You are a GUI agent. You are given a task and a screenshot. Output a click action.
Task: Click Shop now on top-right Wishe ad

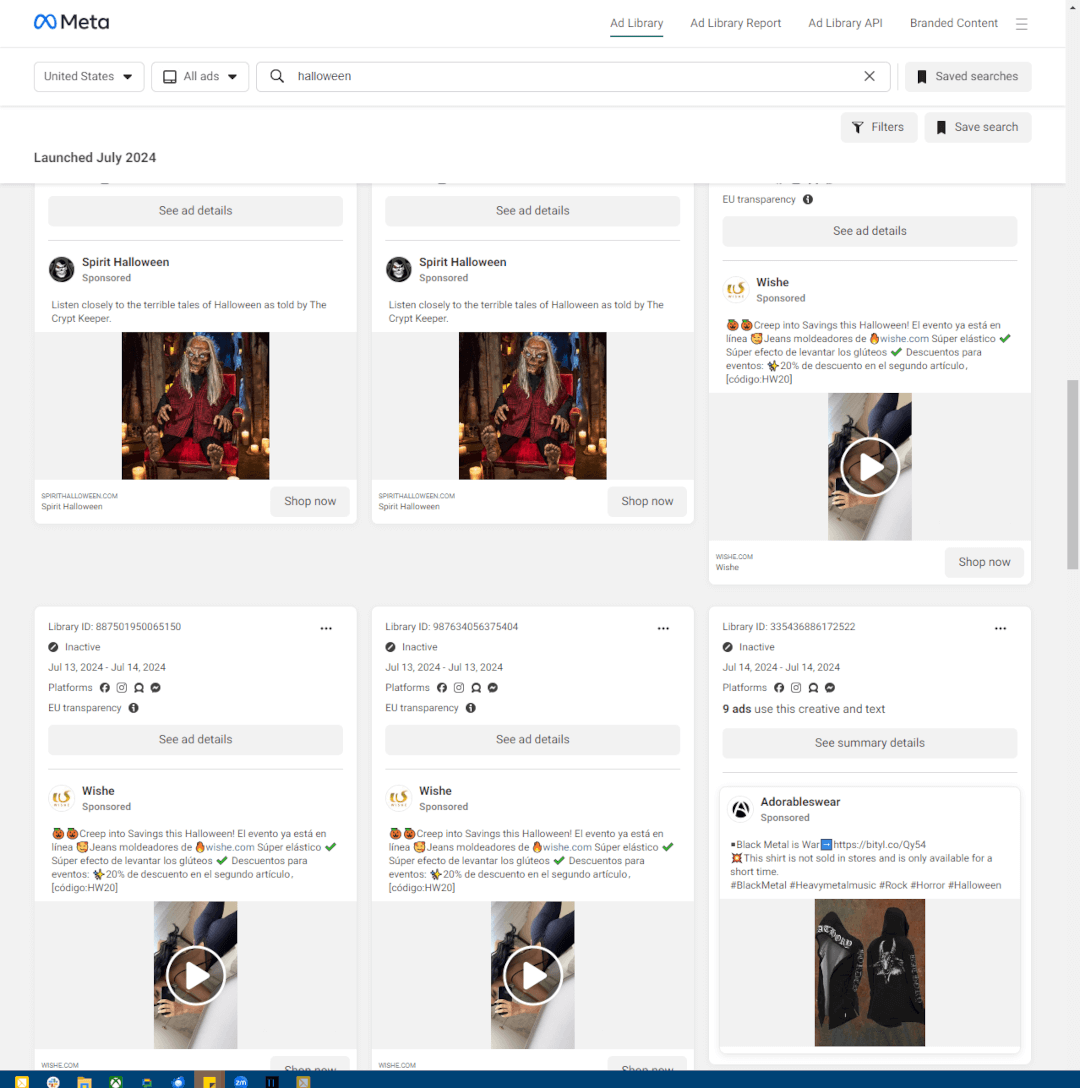(x=984, y=562)
